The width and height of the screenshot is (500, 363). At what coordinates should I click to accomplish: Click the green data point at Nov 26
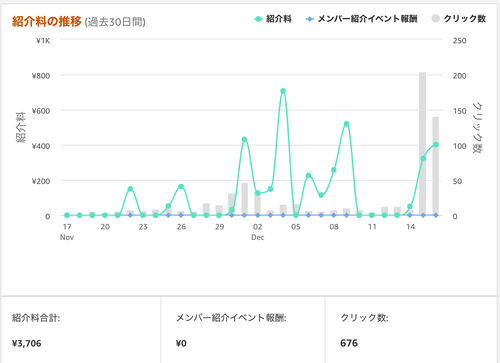click(x=181, y=187)
